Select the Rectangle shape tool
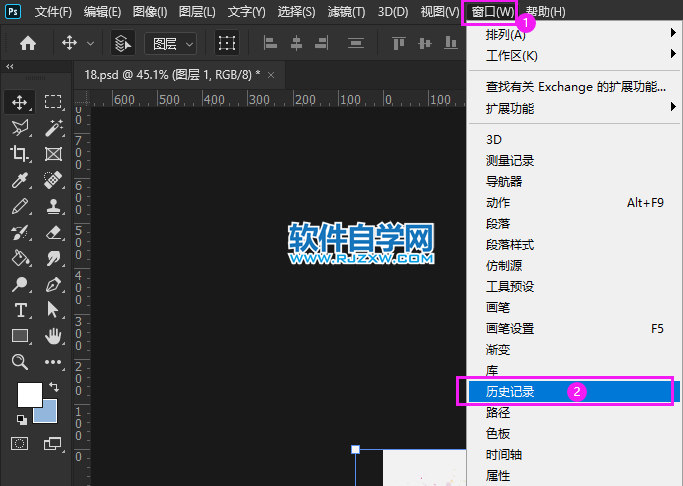The width and height of the screenshot is (683, 486). point(20,336)
